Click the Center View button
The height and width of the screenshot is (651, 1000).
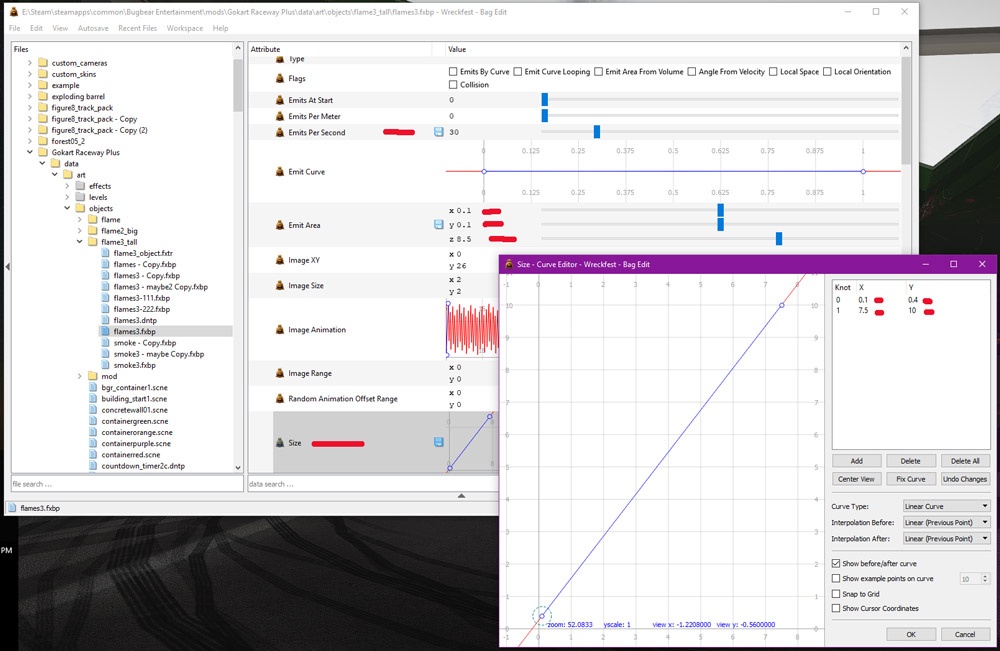(x=857, y=479)
